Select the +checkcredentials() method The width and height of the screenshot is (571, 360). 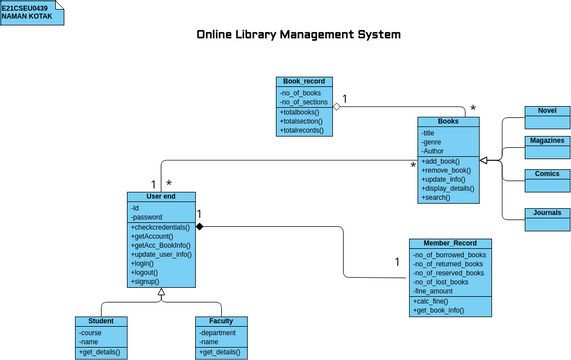pos(160,228)
